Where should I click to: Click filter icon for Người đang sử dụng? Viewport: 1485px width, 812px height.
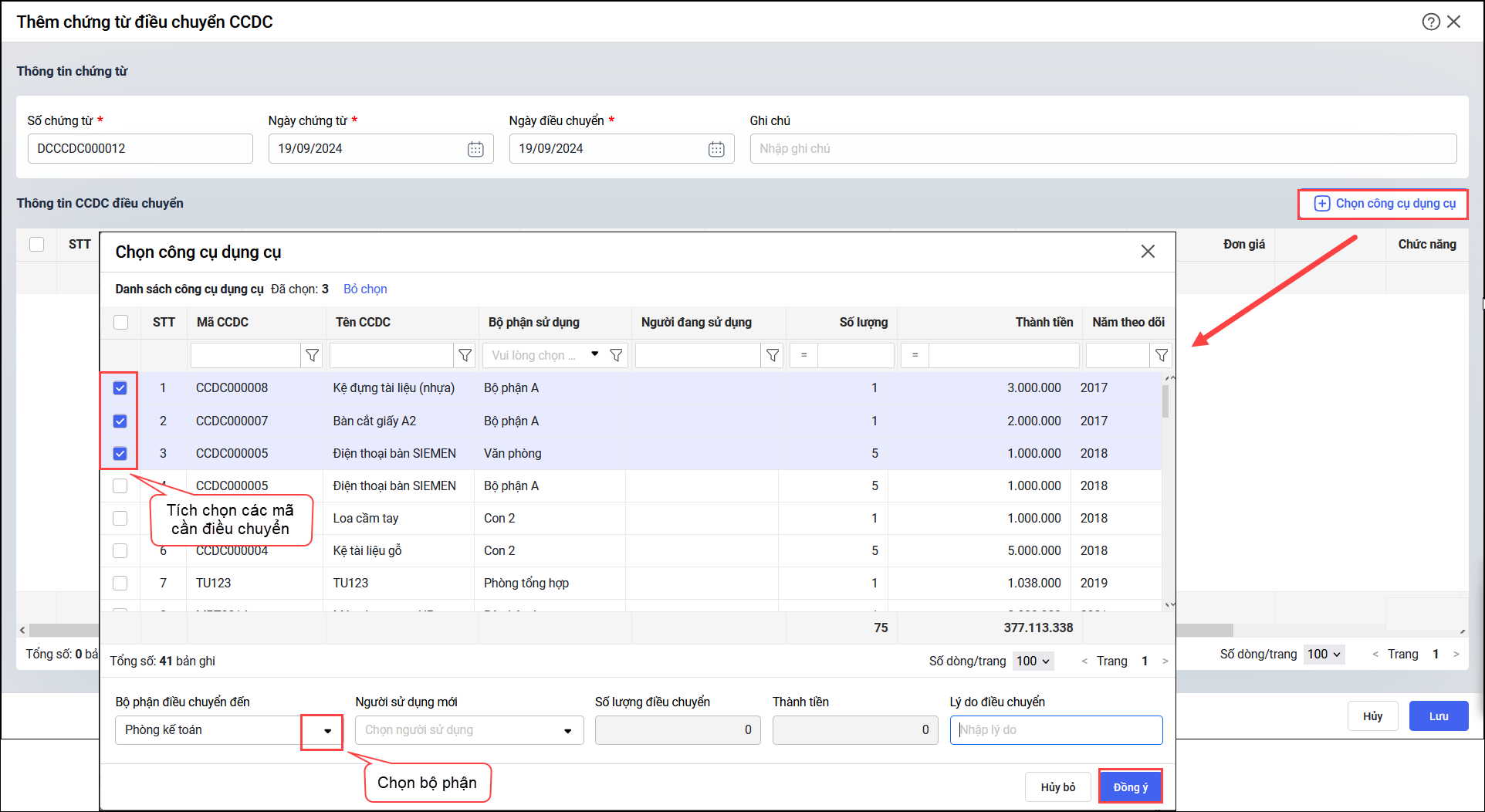(x=772, y=355)
